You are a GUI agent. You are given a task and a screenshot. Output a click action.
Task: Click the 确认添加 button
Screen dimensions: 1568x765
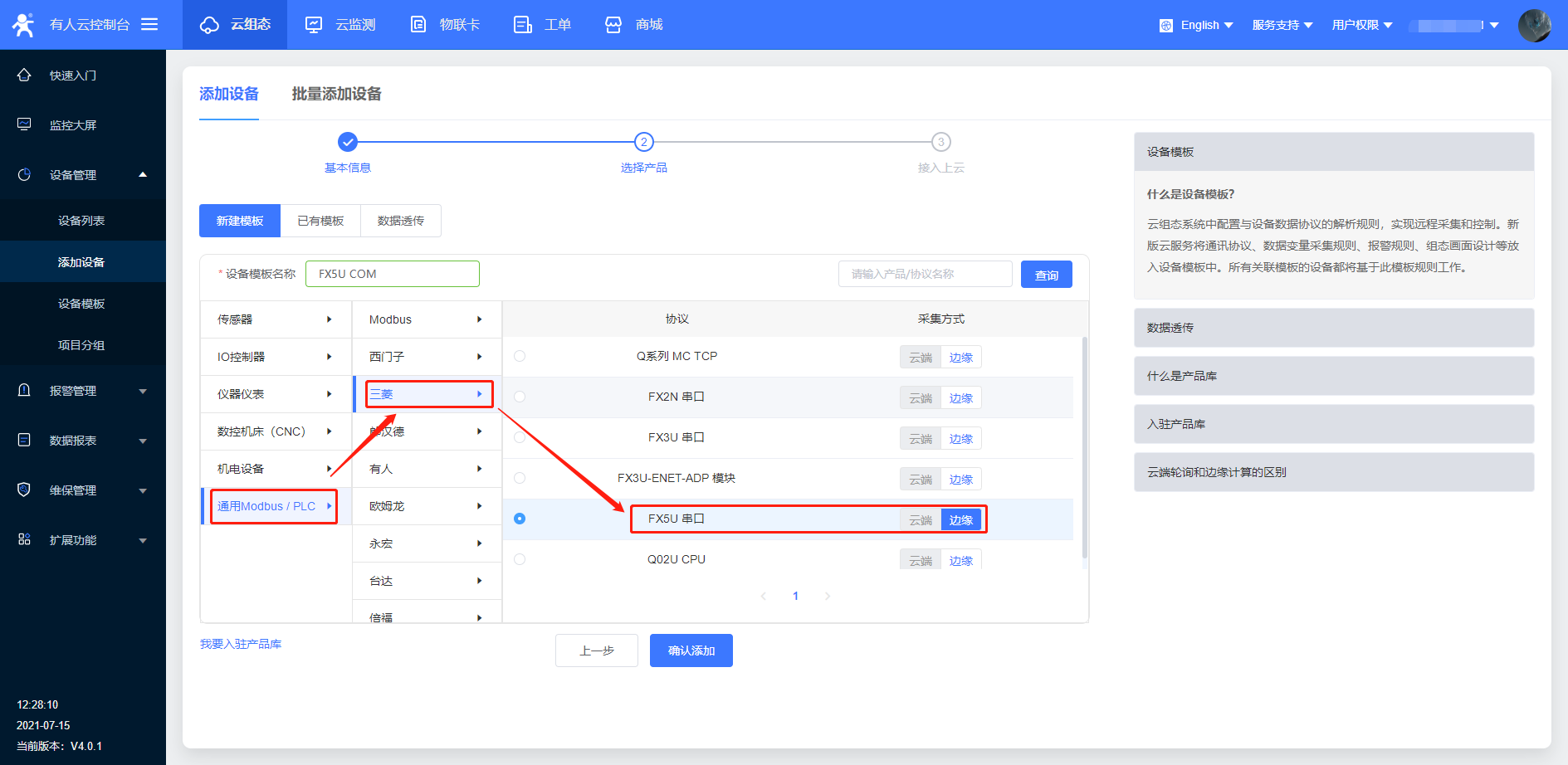pos(691,650)
